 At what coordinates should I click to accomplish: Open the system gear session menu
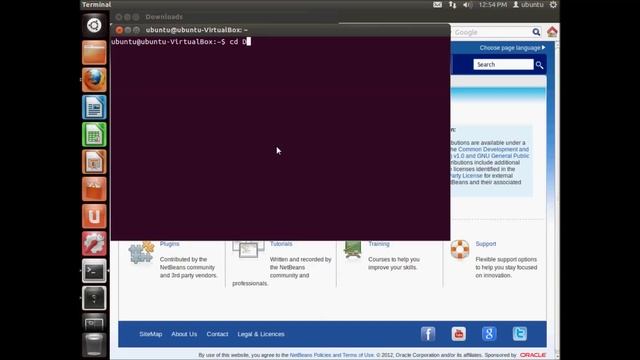coord(553,5)
